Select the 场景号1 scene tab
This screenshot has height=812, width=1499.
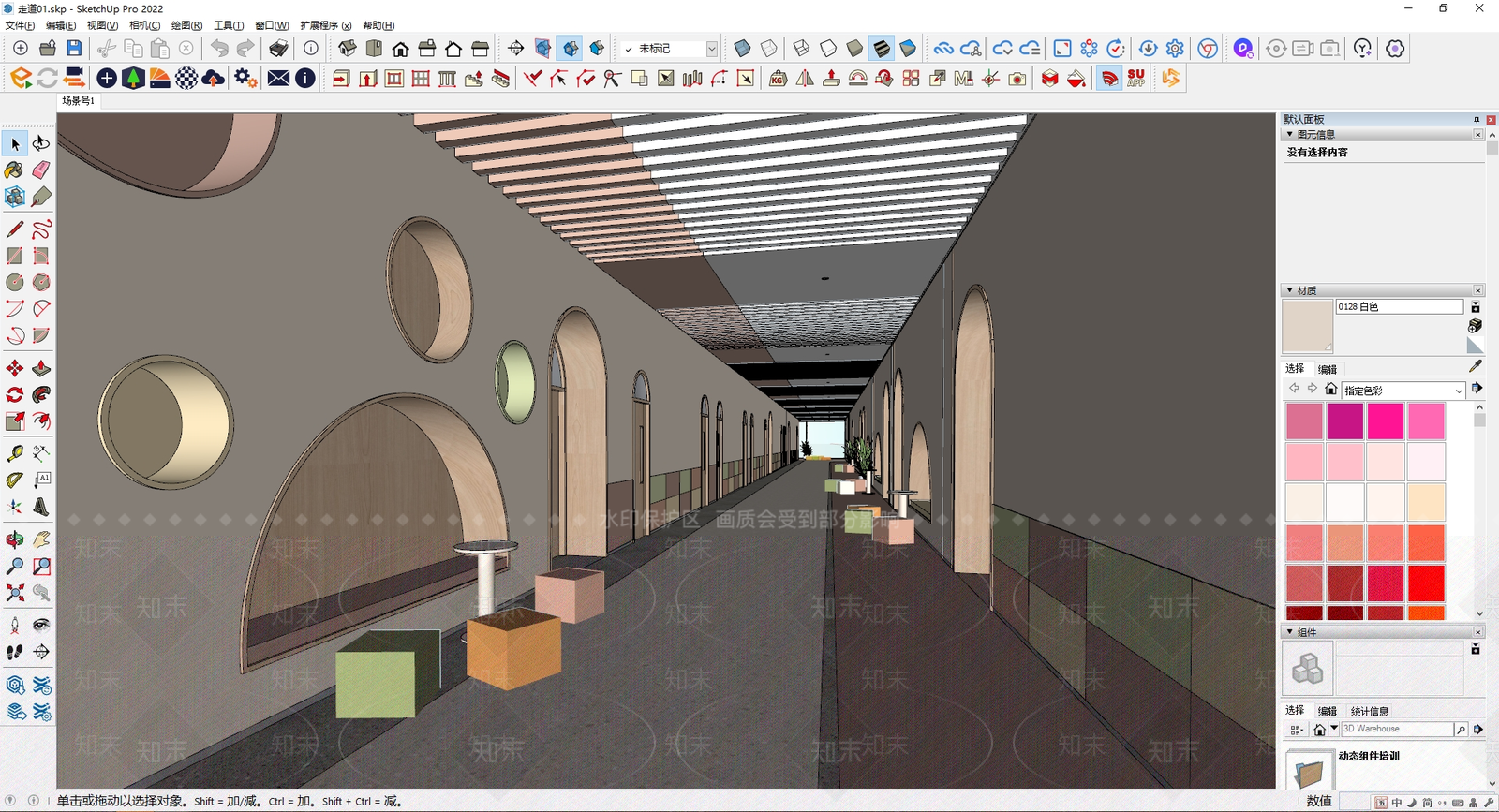(79, 100)
